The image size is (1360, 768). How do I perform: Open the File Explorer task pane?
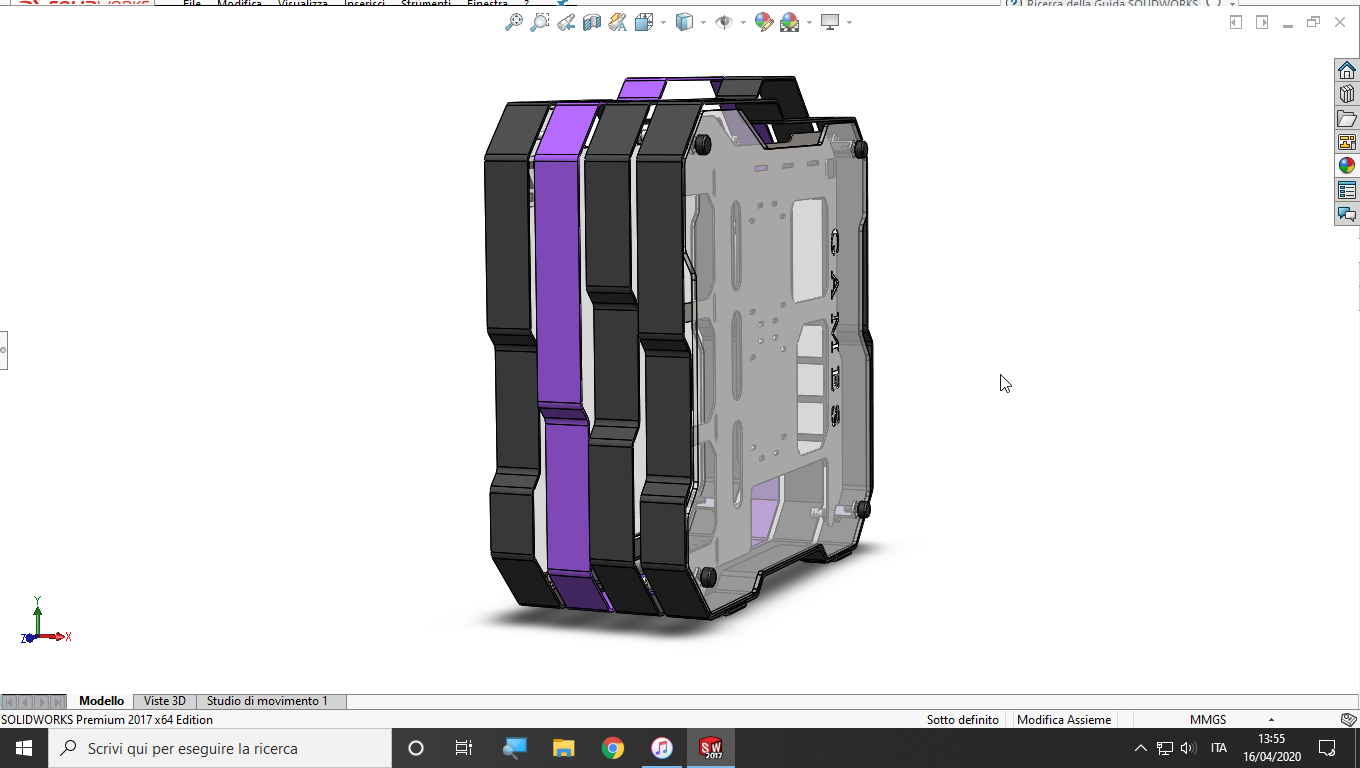click(x=1347, y=118)
